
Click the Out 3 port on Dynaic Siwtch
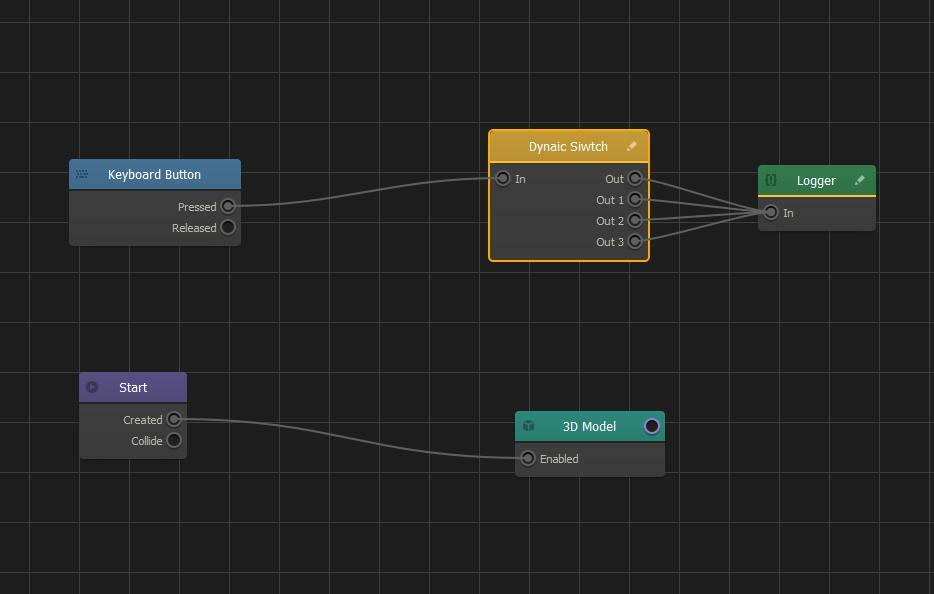tap(635, 242)
